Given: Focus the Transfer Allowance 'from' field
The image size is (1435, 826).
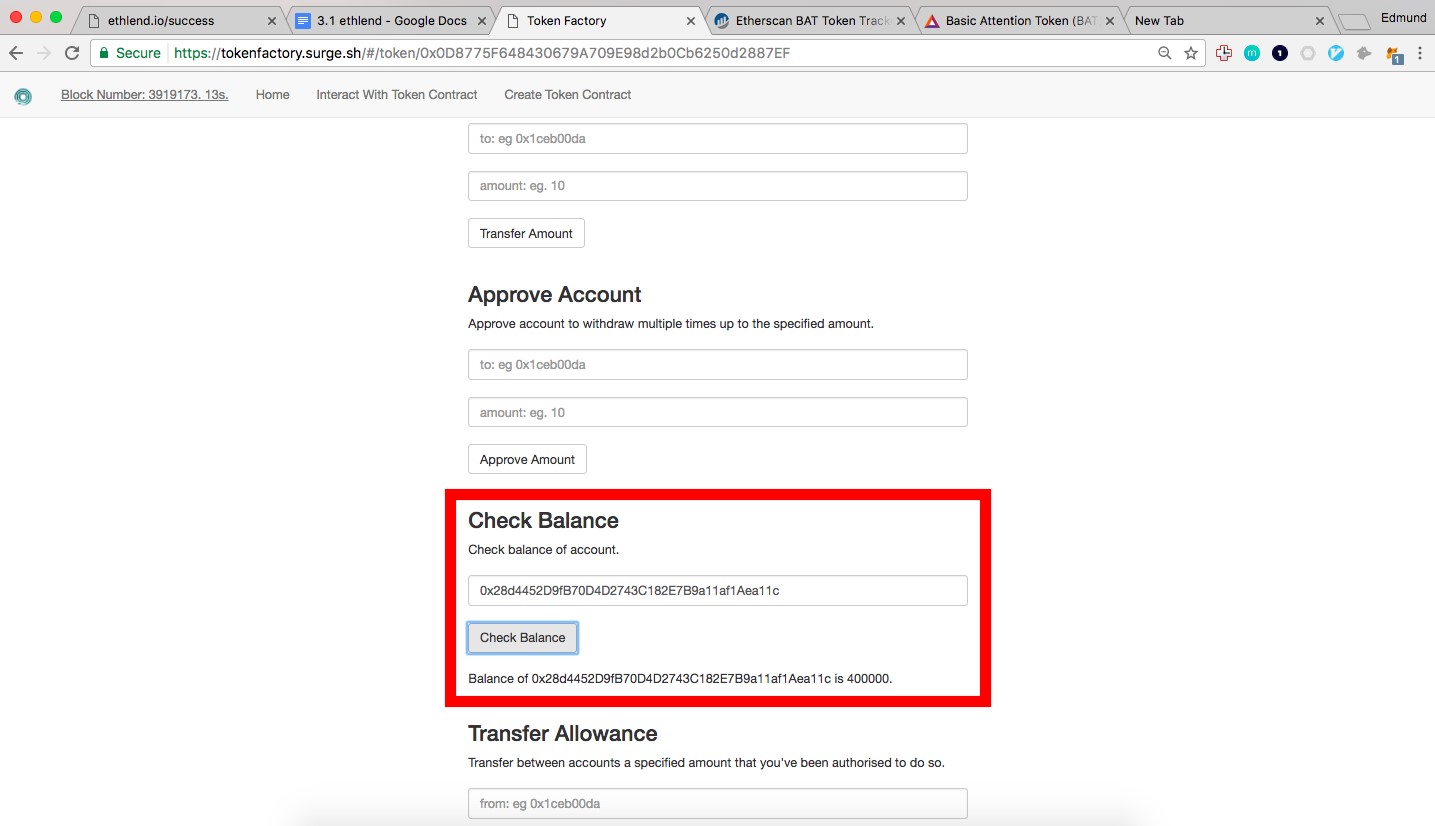Looking at the screenshot, I should (x=717, y=804).
